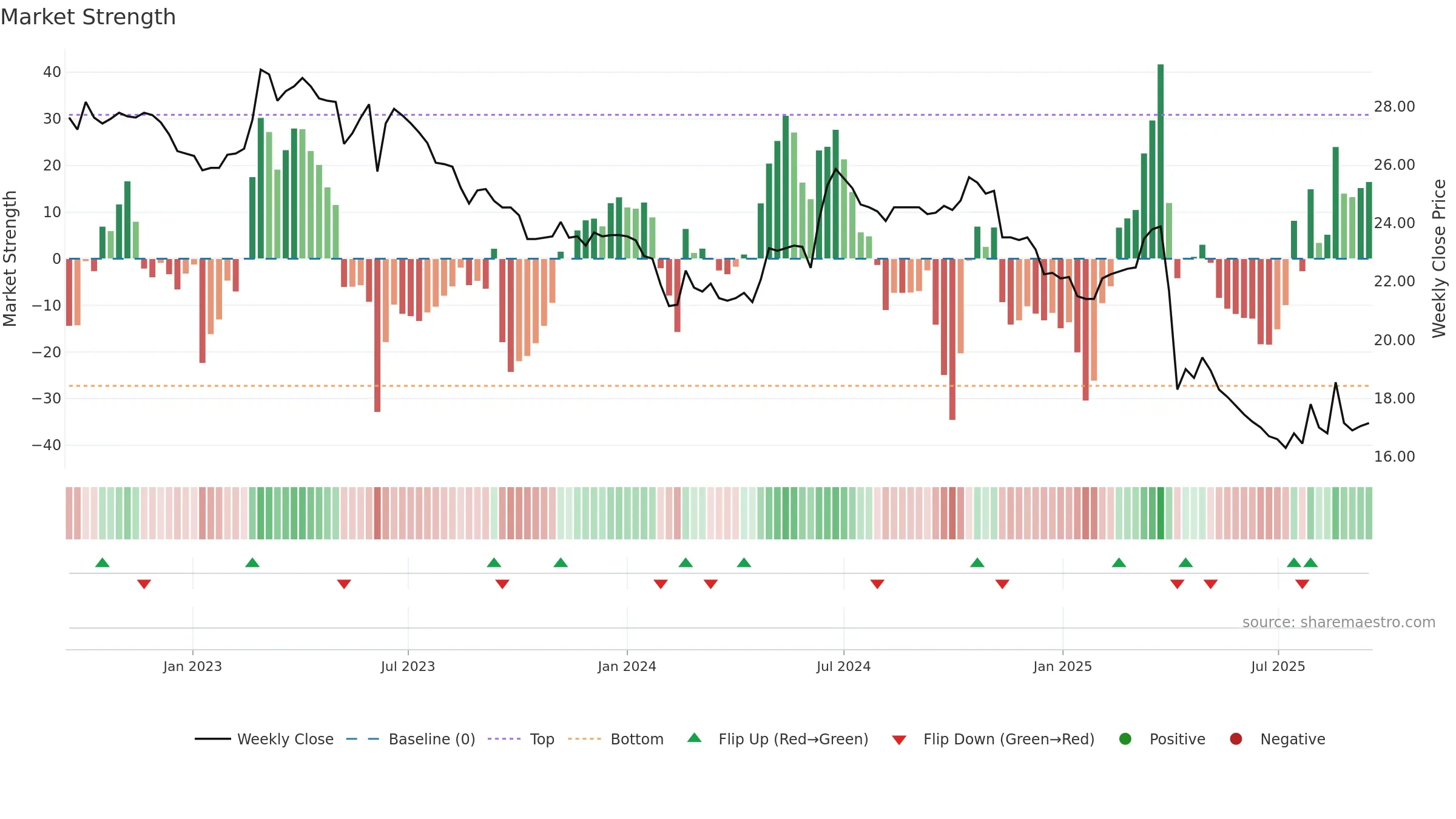1456x819 pixels.
Task: Click the 18.00 price axis label
Action: 1395,399
